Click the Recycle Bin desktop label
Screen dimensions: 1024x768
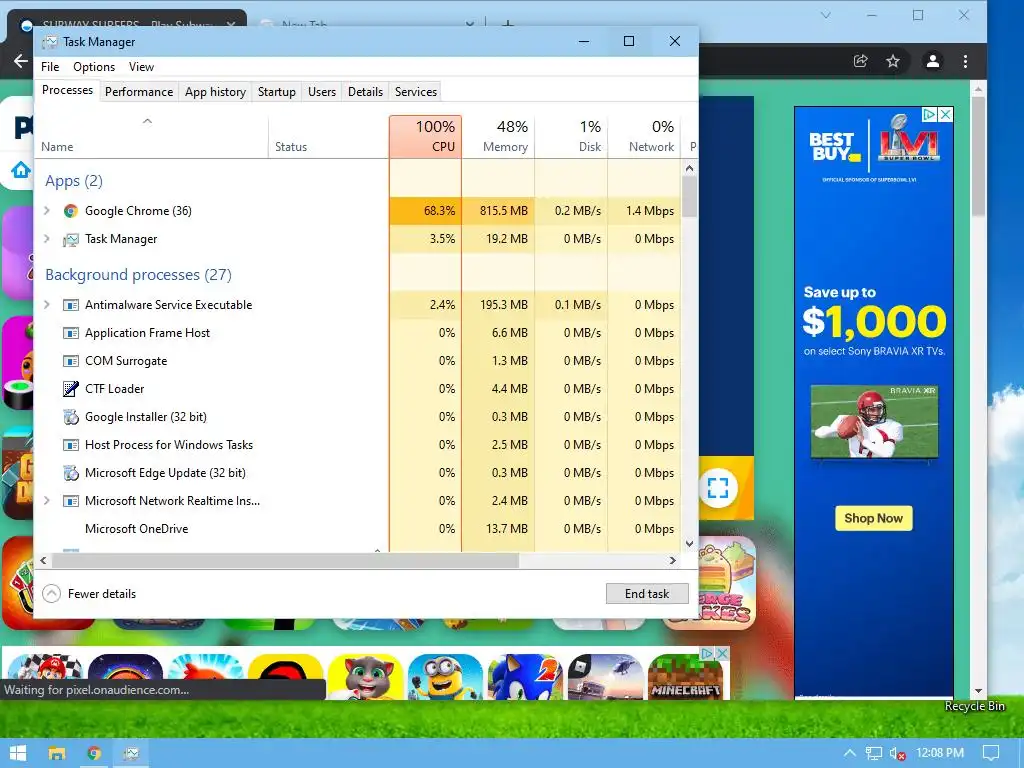974,706
